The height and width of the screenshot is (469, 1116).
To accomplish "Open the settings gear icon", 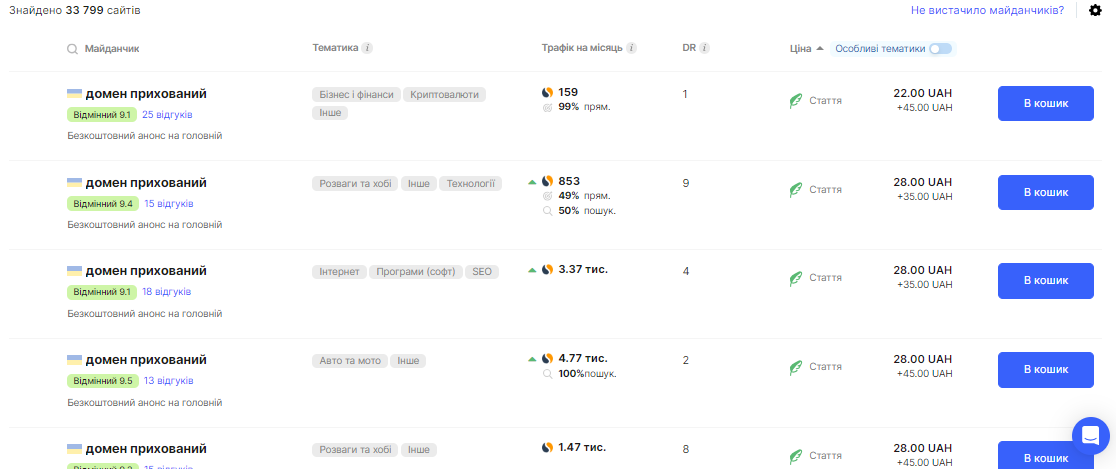I will 1095,11.
